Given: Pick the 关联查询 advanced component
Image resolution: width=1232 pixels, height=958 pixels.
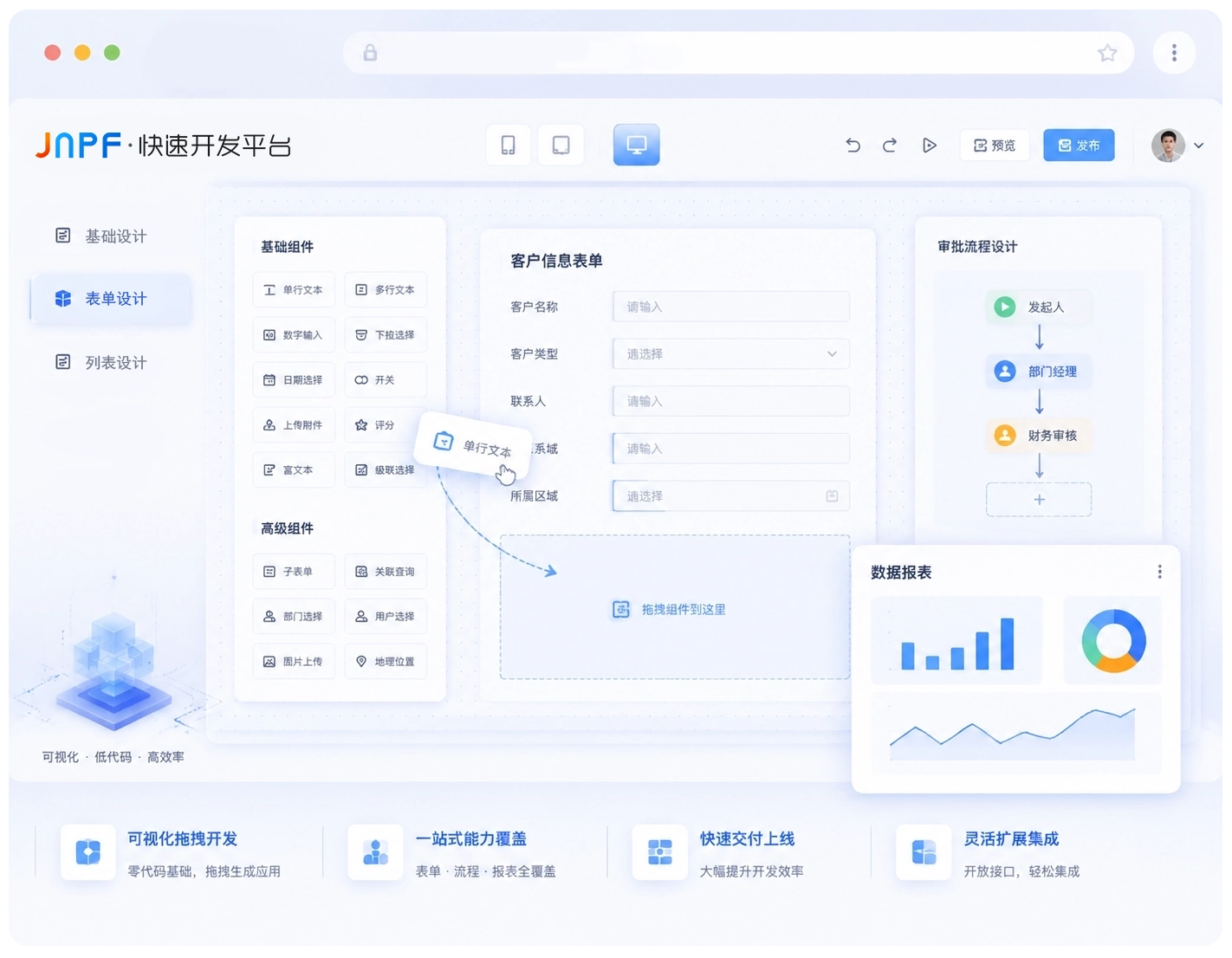Looking at the screenshot, I should 386,572.
